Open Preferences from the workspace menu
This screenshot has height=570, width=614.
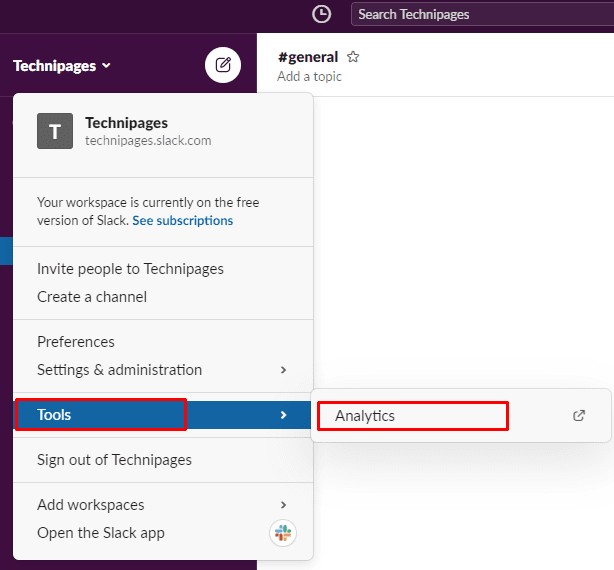[x=76, y=342]
